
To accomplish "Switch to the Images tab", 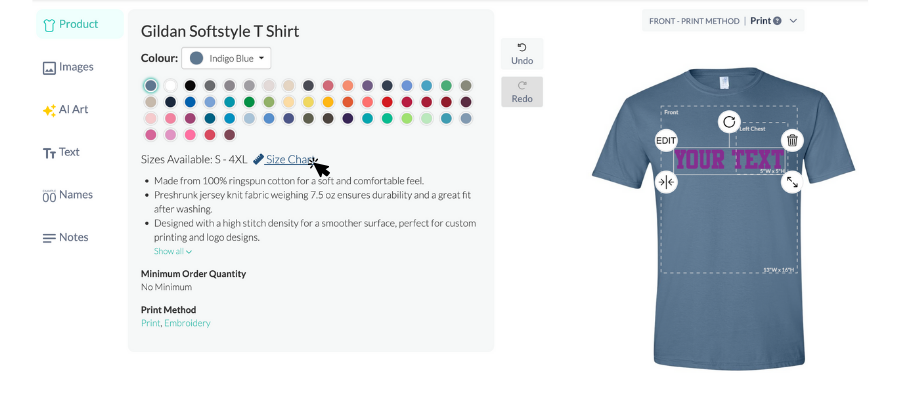I will 68,67.
